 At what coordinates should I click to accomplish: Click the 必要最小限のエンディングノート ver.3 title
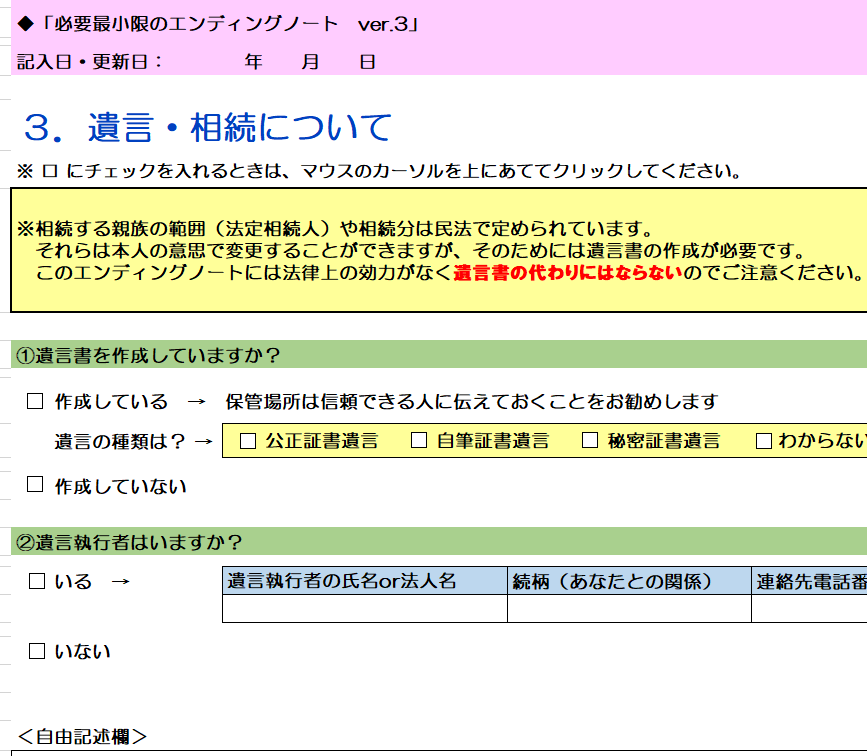click(219, 24)
